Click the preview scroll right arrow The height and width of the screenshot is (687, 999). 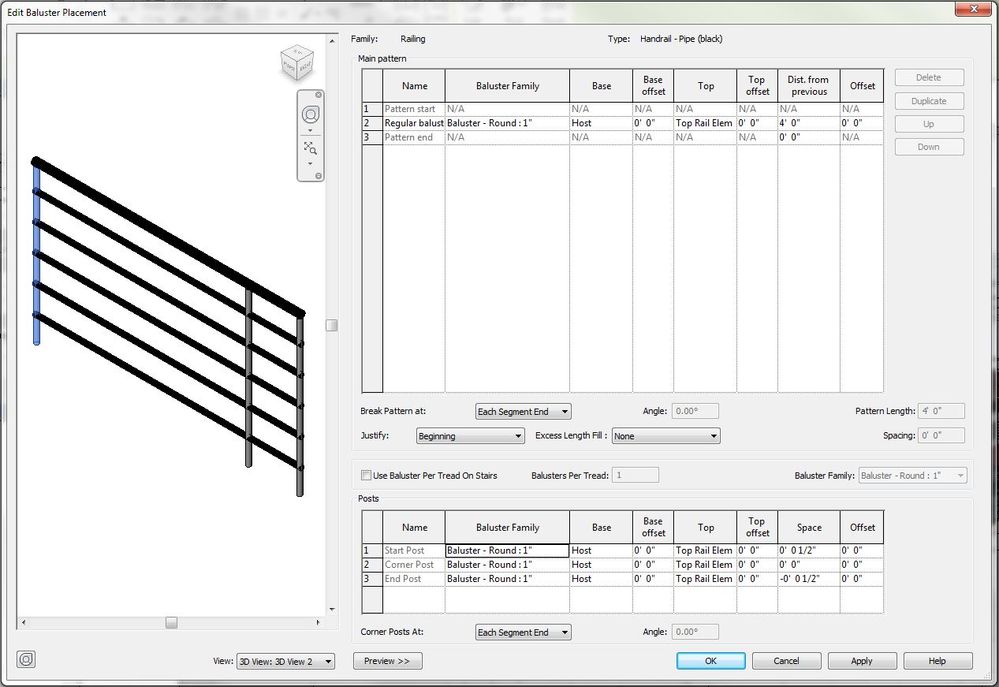[x=317, y=622]
